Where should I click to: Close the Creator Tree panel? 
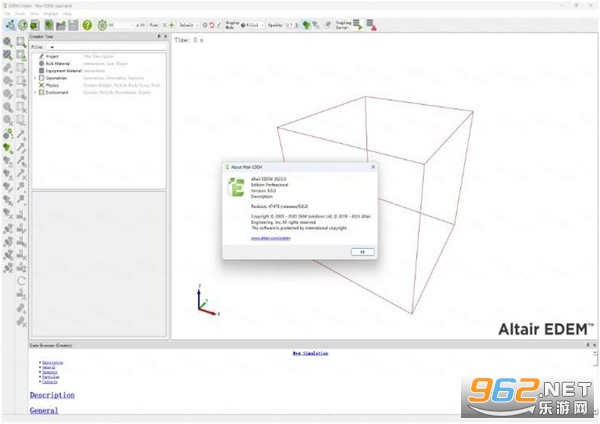165,36
